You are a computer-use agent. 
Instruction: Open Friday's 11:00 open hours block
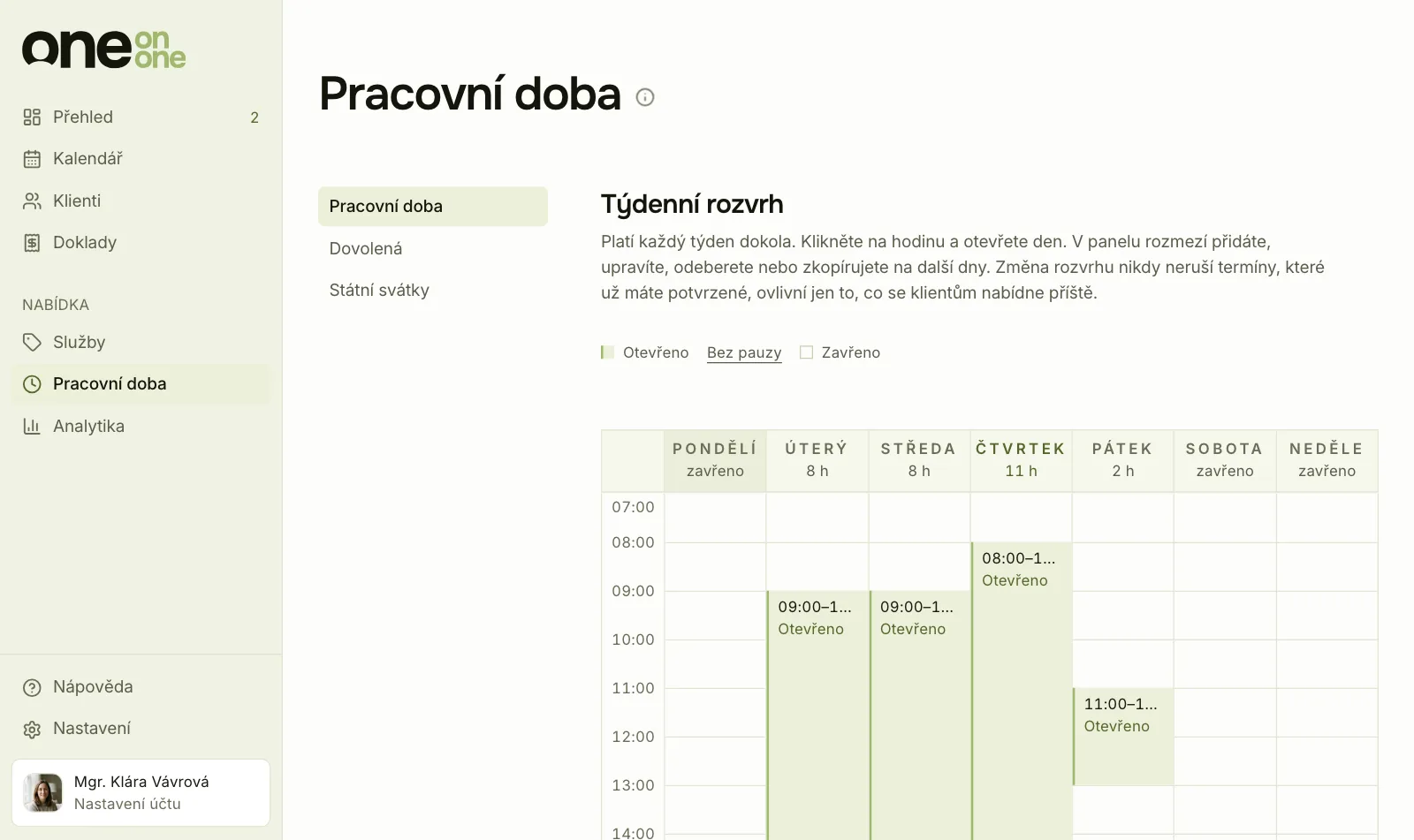point(1123,737)
